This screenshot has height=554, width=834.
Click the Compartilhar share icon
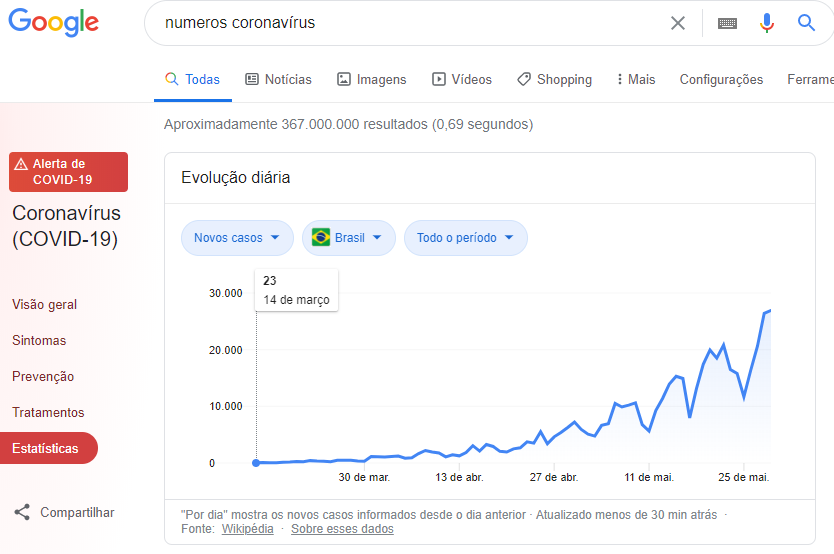pos(22,513)
